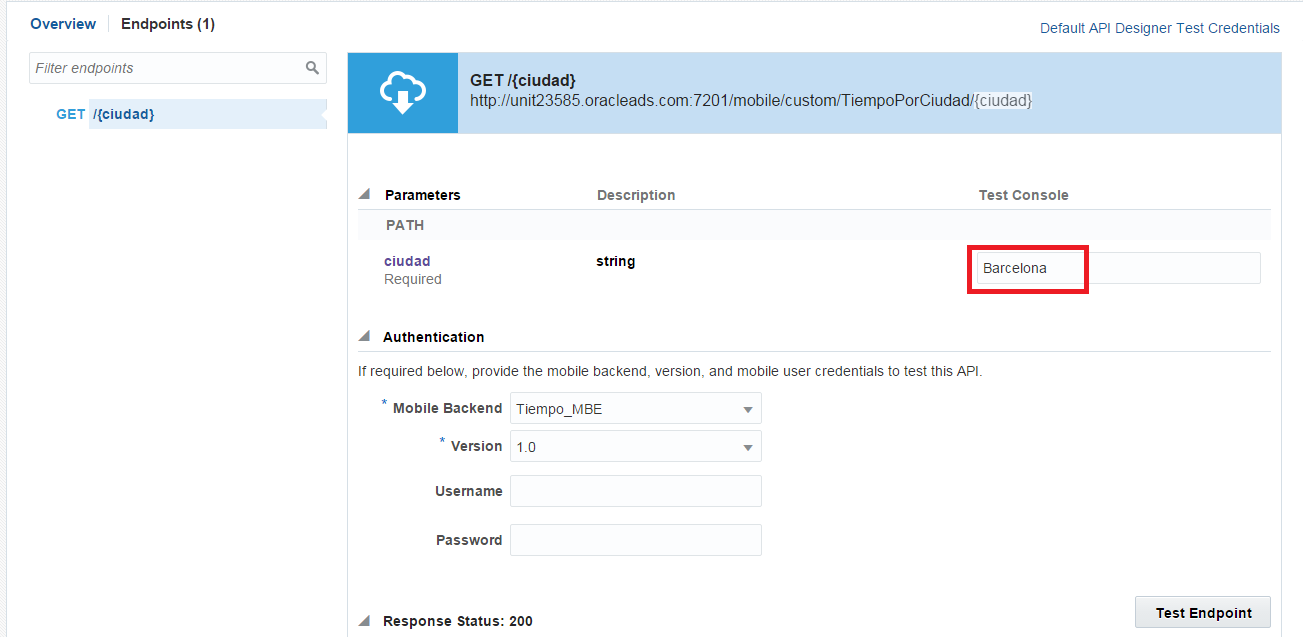1303x637 pixels.
Task: Click the endpoint URL in the header
Action: pos(751,101)
